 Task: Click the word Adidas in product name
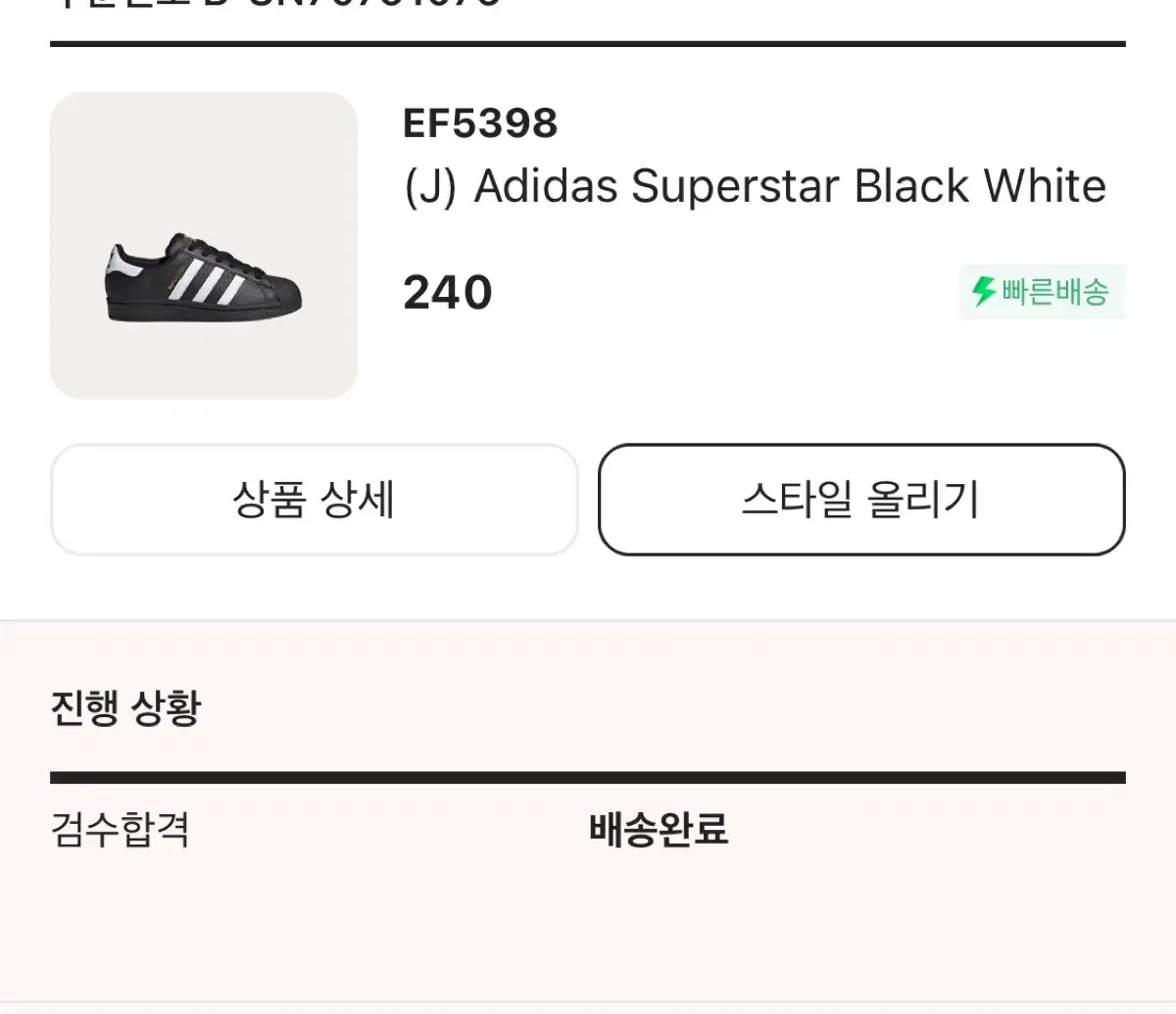tap(546, 186)
